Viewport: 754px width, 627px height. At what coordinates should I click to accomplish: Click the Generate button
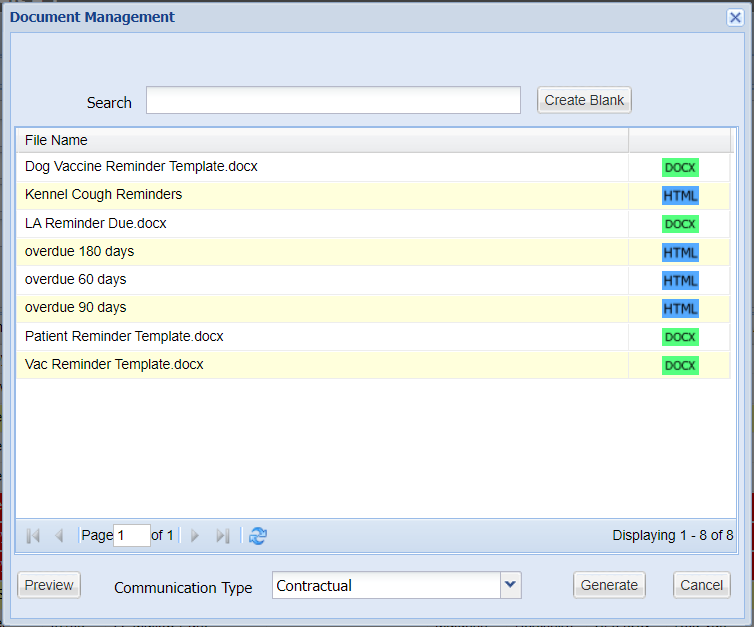point(609,585)
